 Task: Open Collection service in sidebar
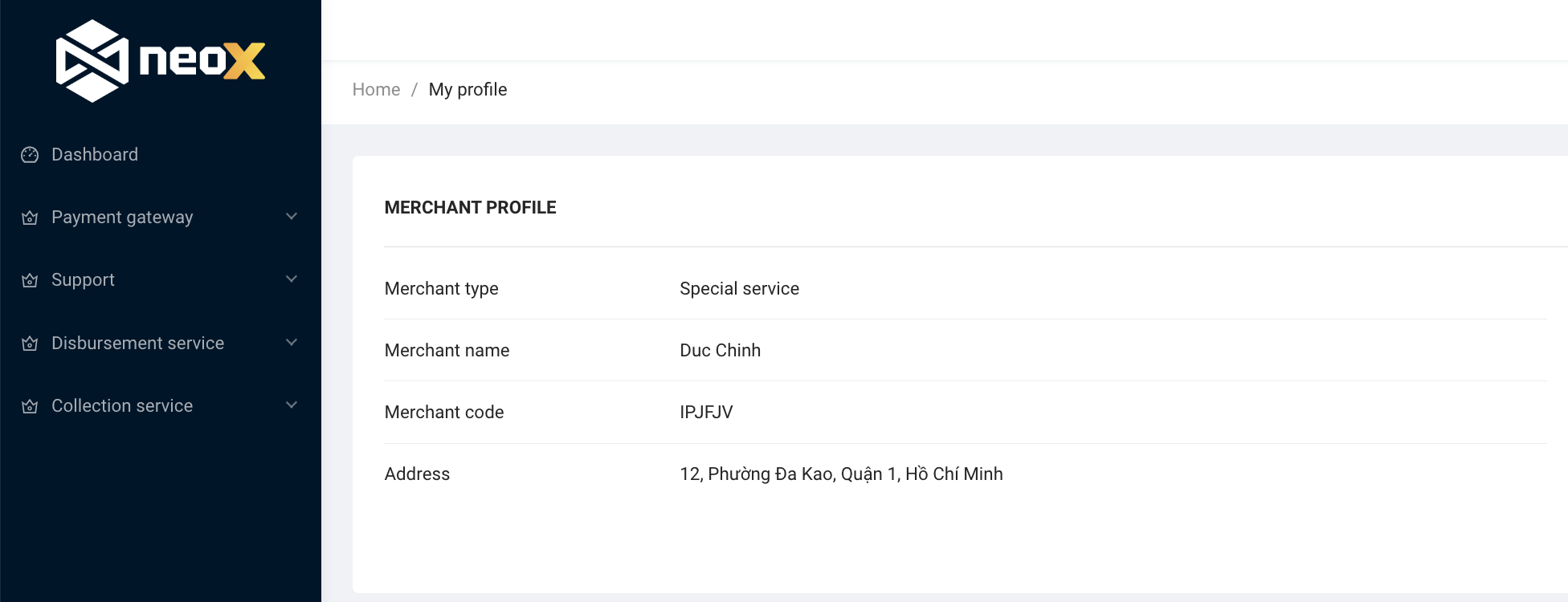coord(122,405)
